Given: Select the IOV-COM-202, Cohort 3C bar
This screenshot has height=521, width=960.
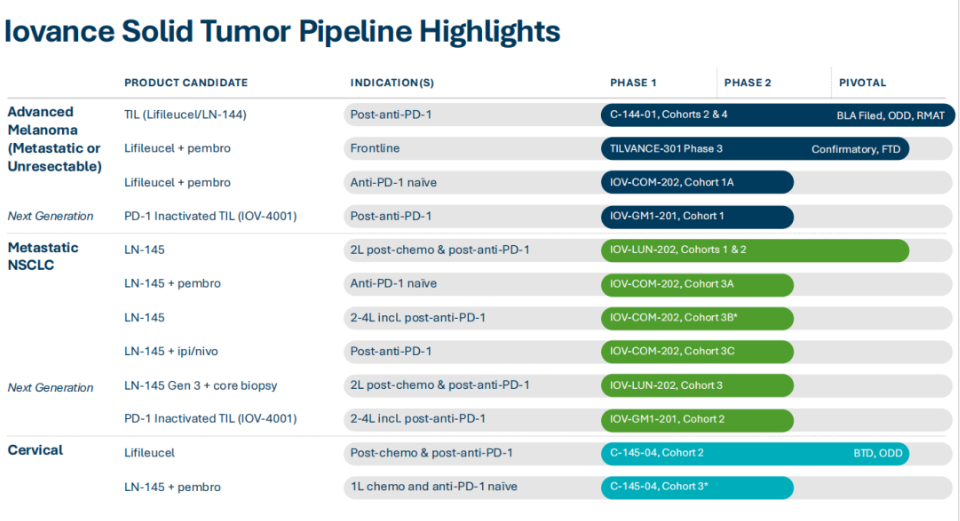Looking at the screenshot, I should click(x=696, y=351).
